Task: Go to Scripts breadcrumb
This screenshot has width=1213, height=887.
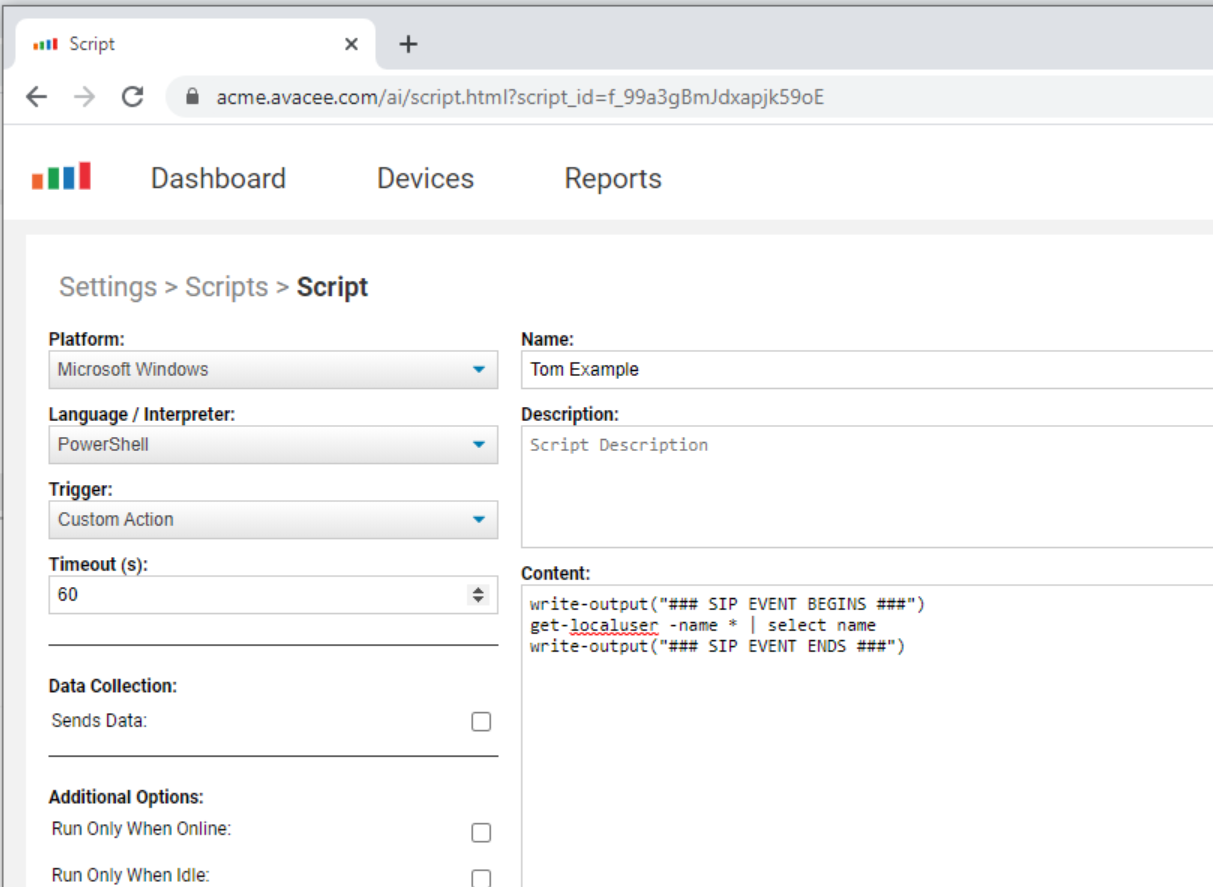Action: [227, 287]
